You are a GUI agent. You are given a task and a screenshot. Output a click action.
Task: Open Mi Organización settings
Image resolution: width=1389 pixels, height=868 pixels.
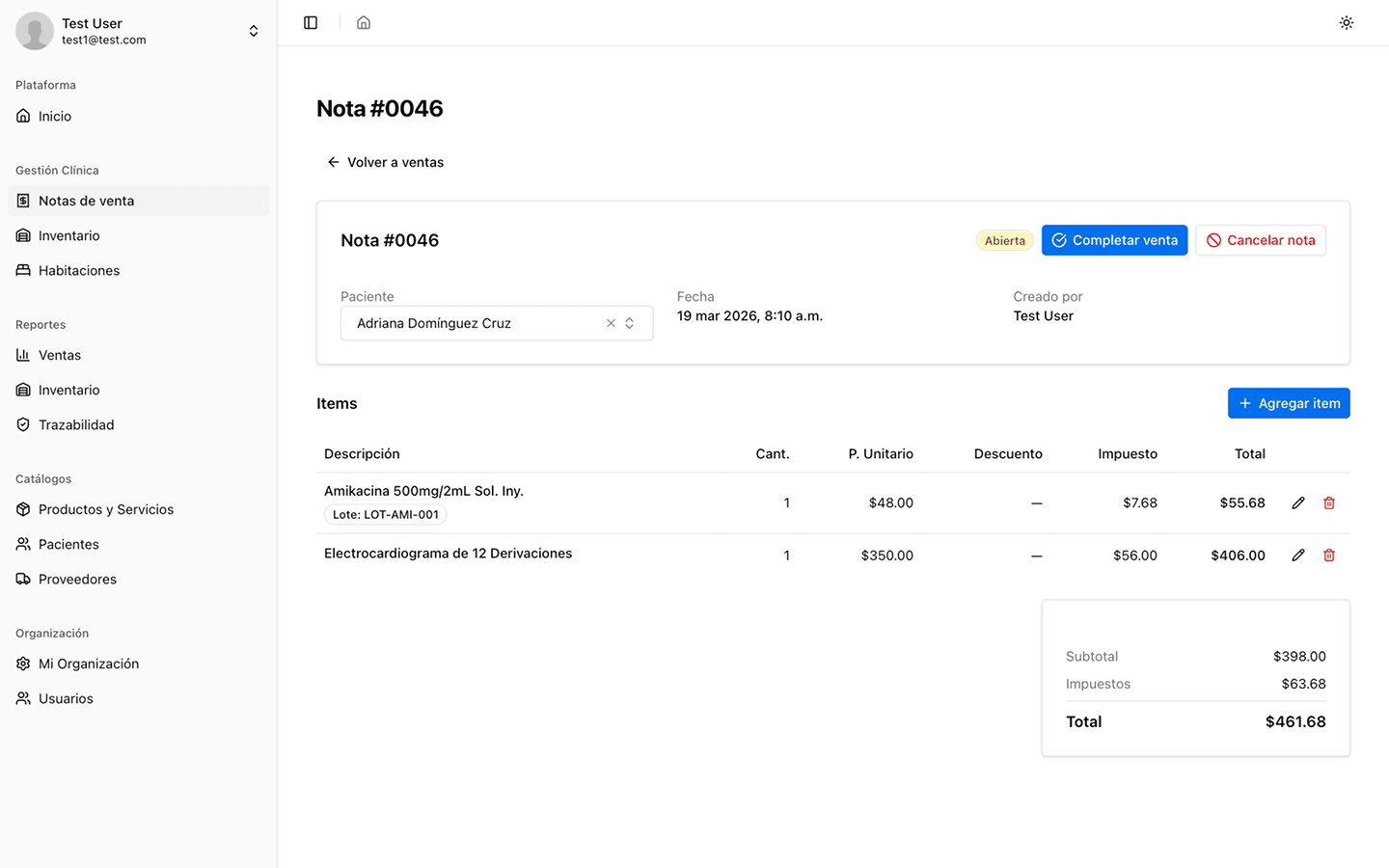coord(89,664)
